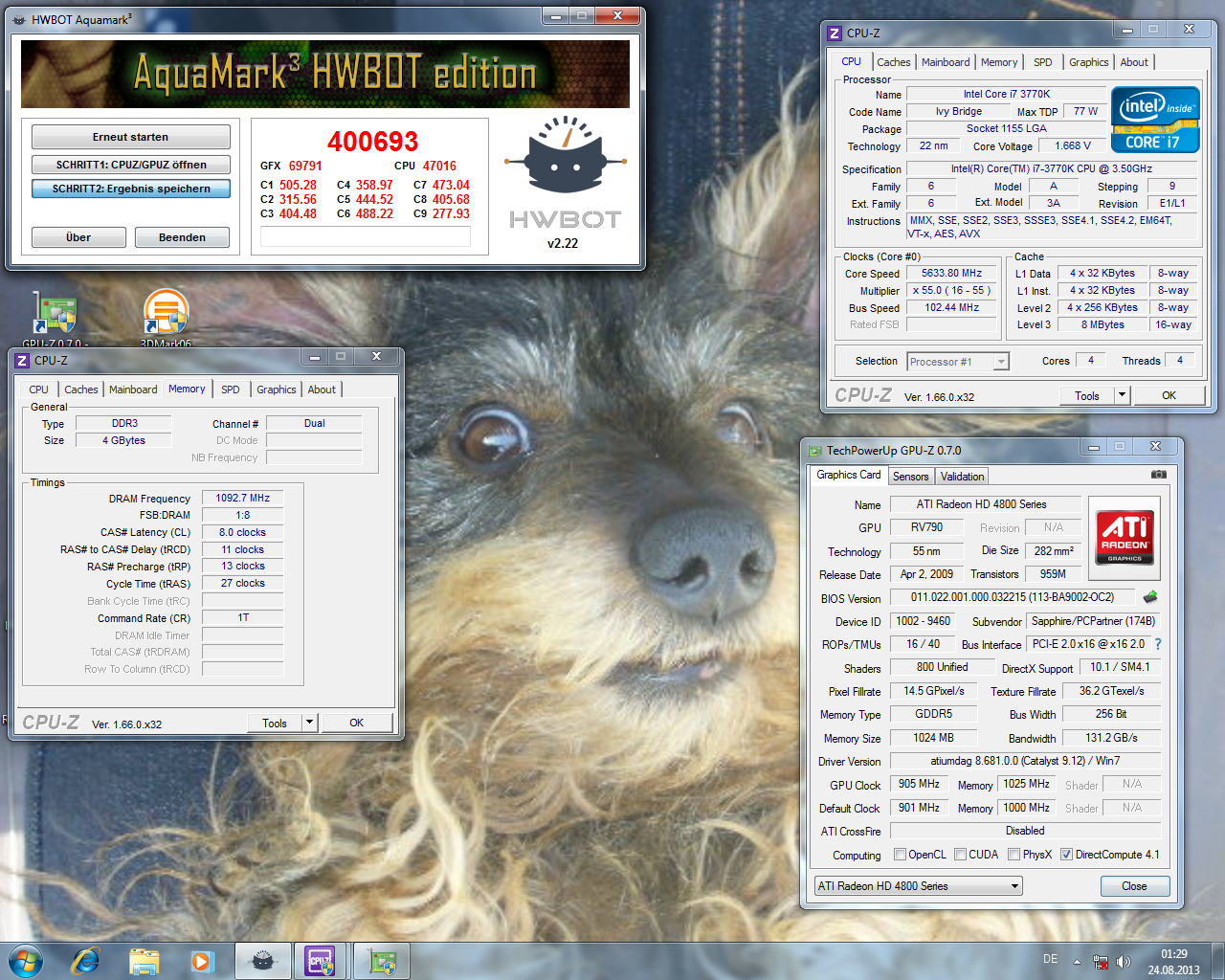1225x980 pixels.
Task: Click the Core Voltage 1.668 V value
Action: coord(1073,145)
